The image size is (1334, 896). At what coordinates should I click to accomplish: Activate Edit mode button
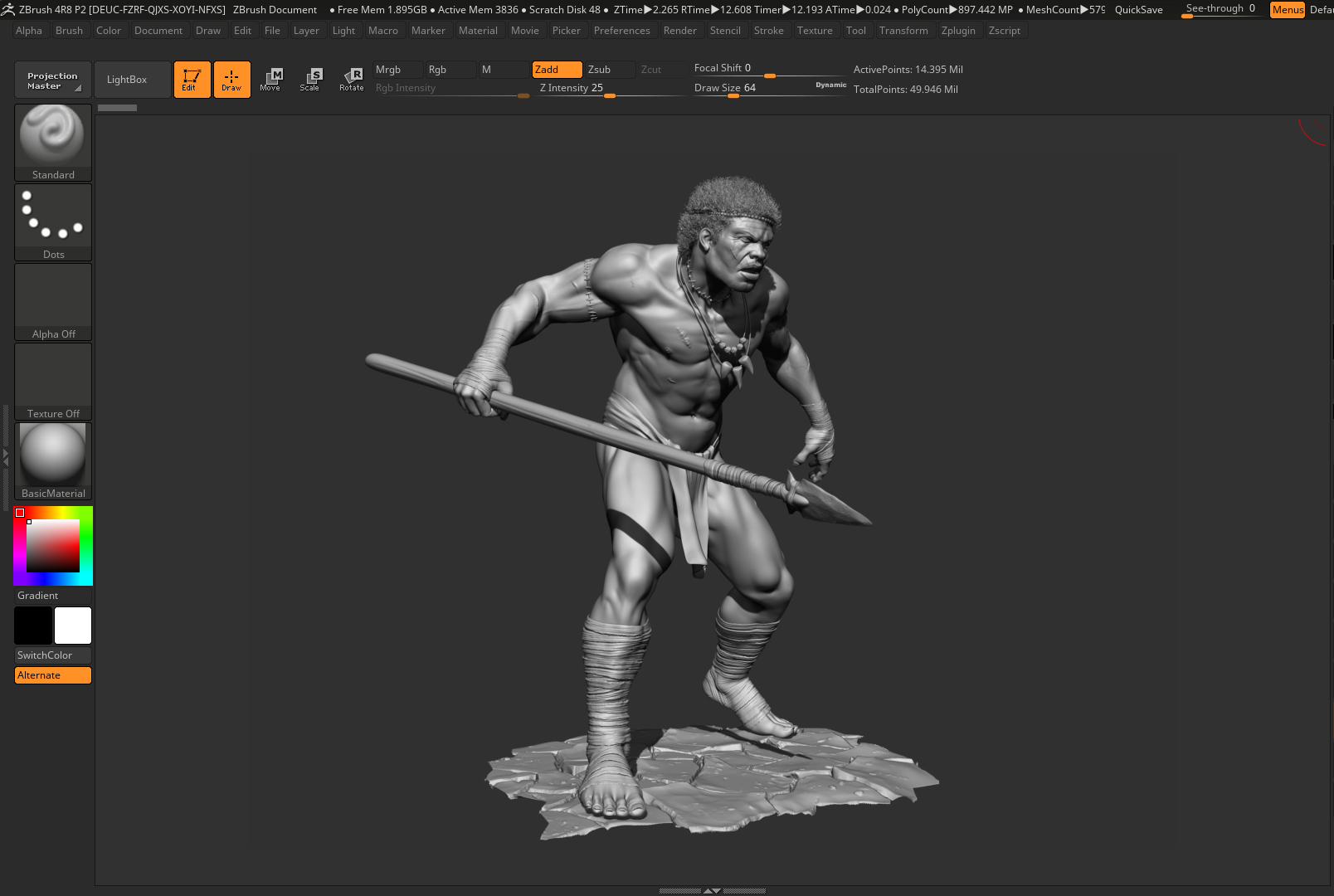192,80
